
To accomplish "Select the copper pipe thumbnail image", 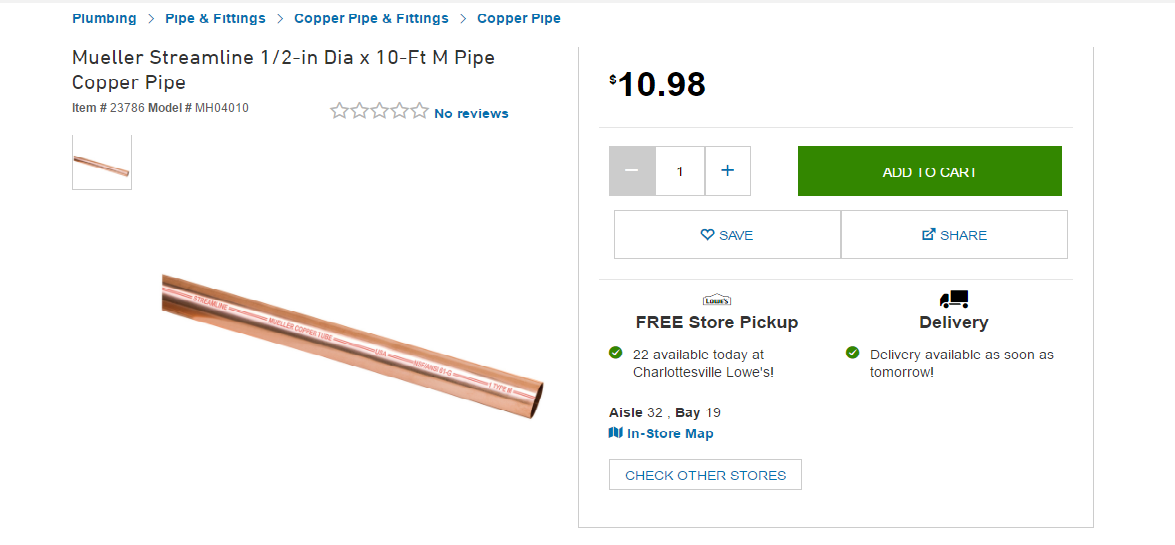I will [102, 162].
